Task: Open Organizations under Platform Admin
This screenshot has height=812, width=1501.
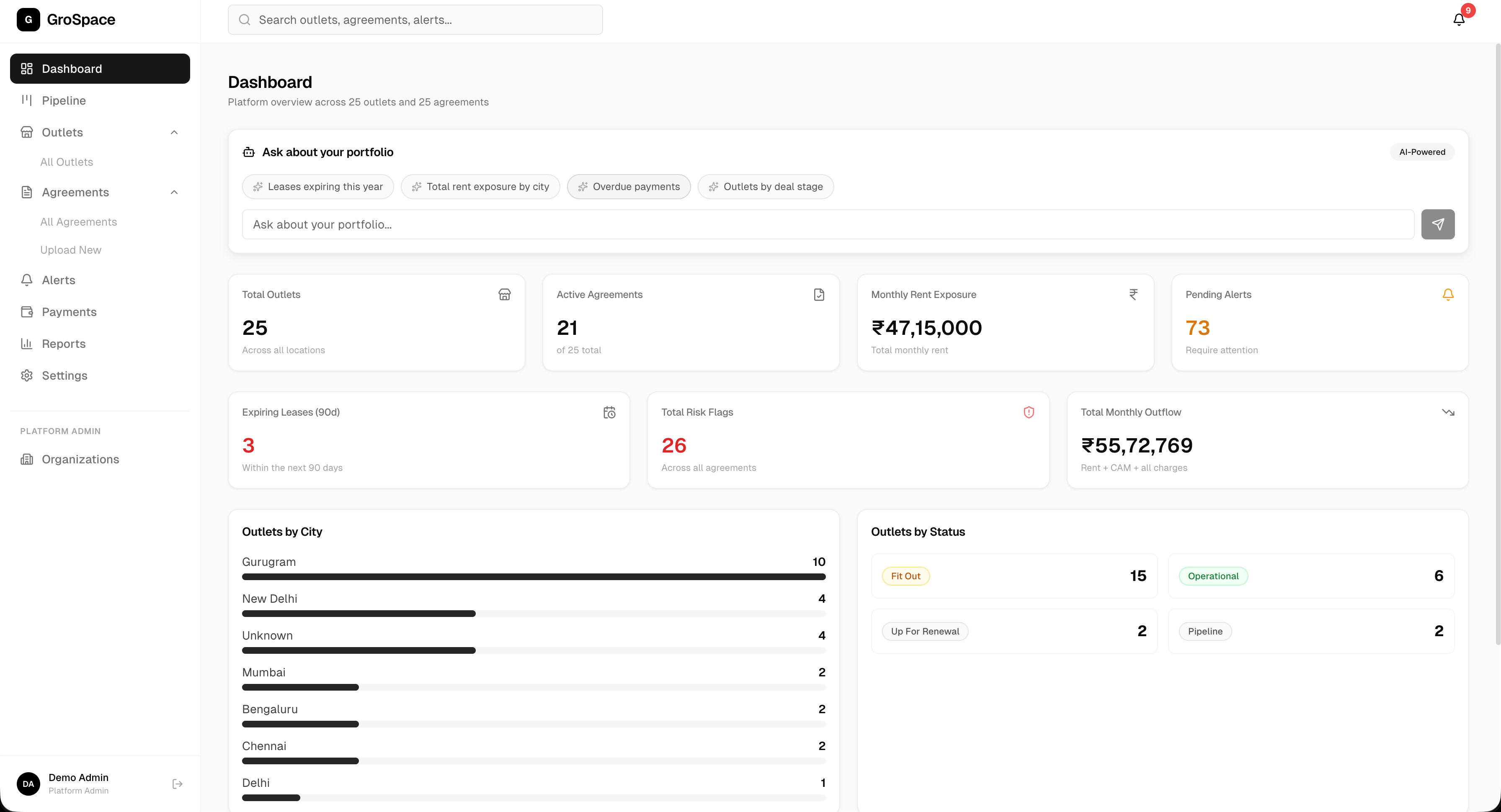Action: pos(80,459)
